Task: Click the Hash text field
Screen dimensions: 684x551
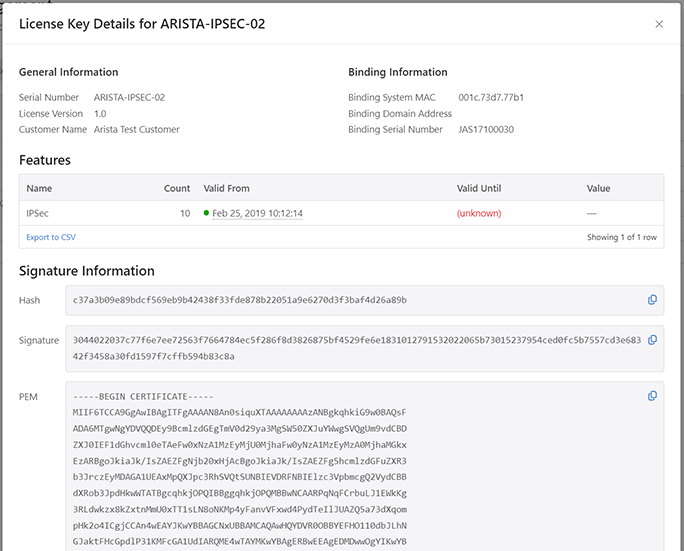Action: [365, 300]
